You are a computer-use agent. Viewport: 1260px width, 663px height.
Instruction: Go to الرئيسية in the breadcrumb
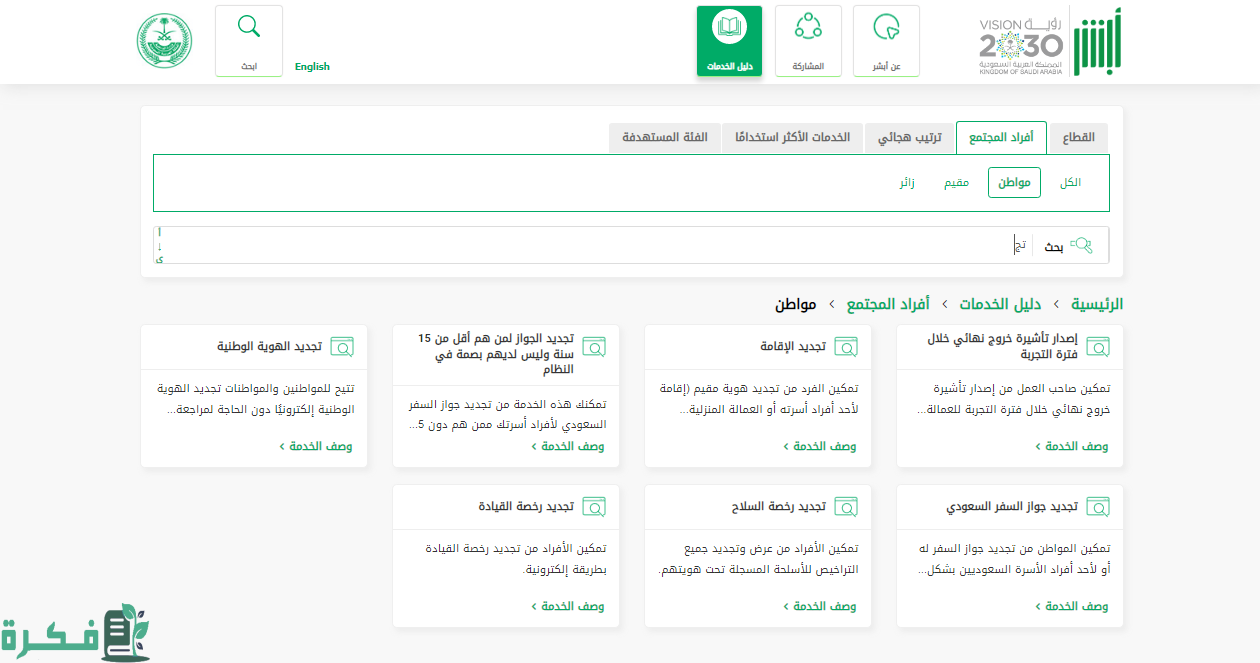coord(1096,304)
